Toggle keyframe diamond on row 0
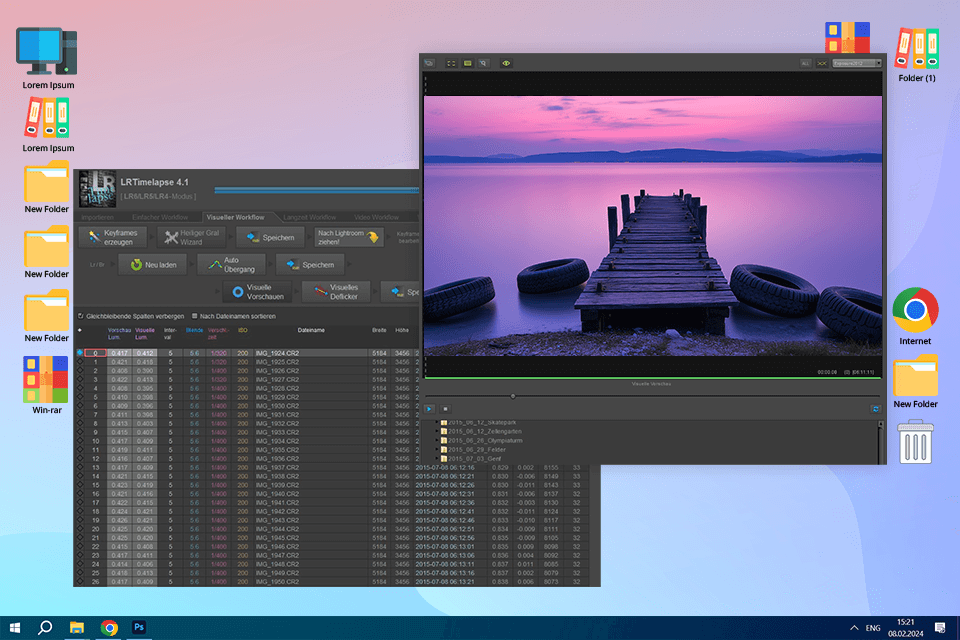The image size is (960, 640). [x=80, y=353]
